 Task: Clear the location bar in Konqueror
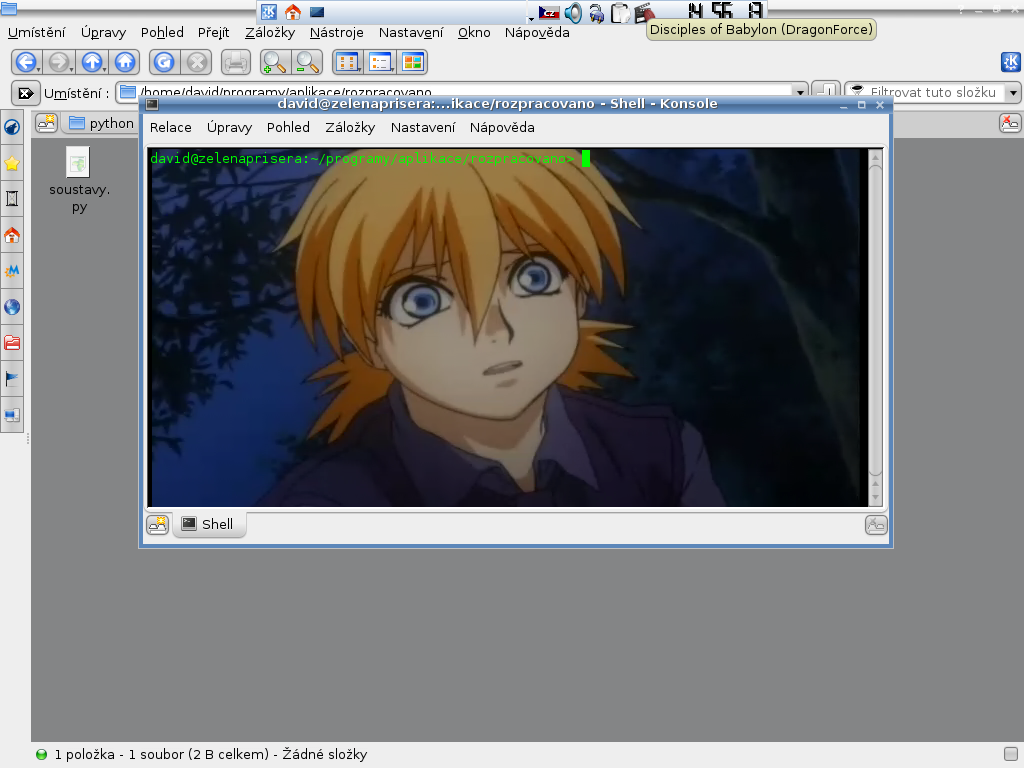click(25, 93)
